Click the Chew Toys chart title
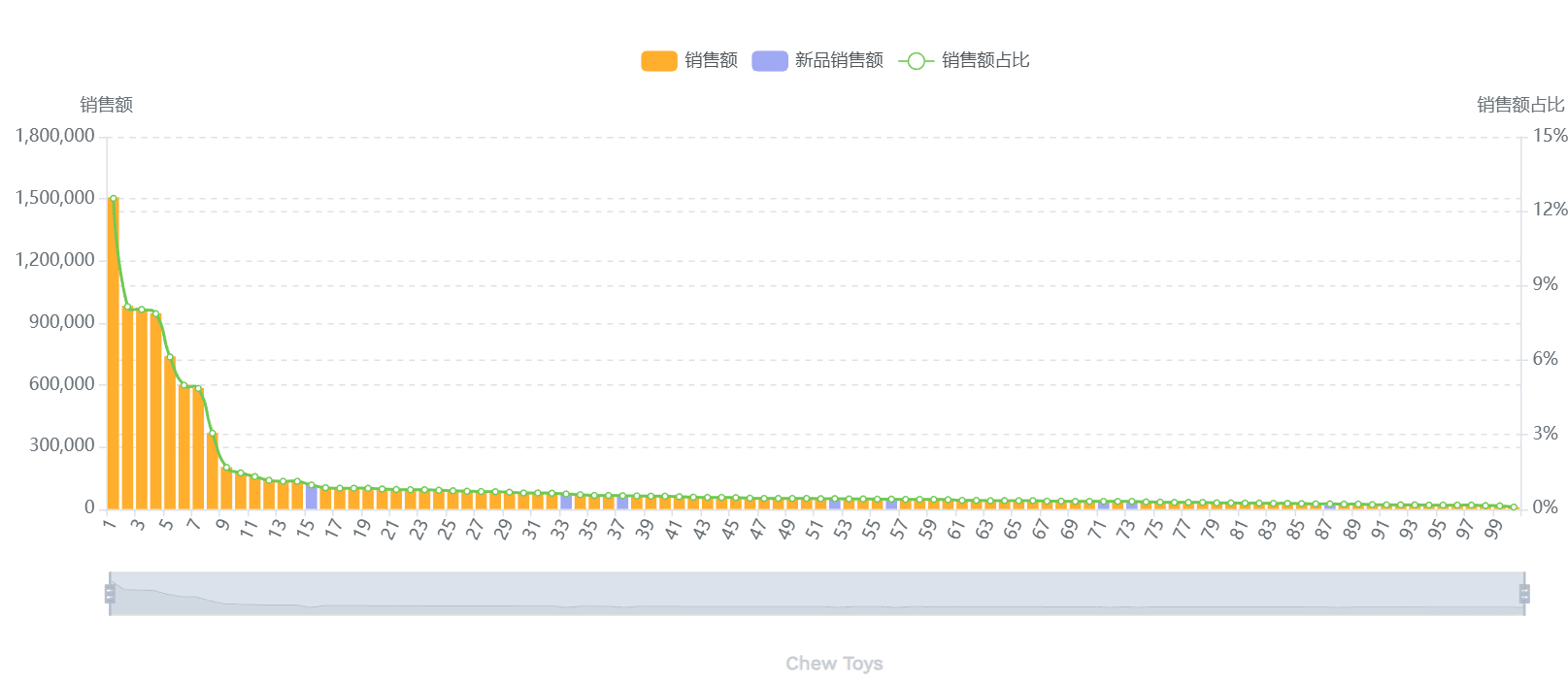This screenshot has width=1568, height=685. tap(834, 664)
